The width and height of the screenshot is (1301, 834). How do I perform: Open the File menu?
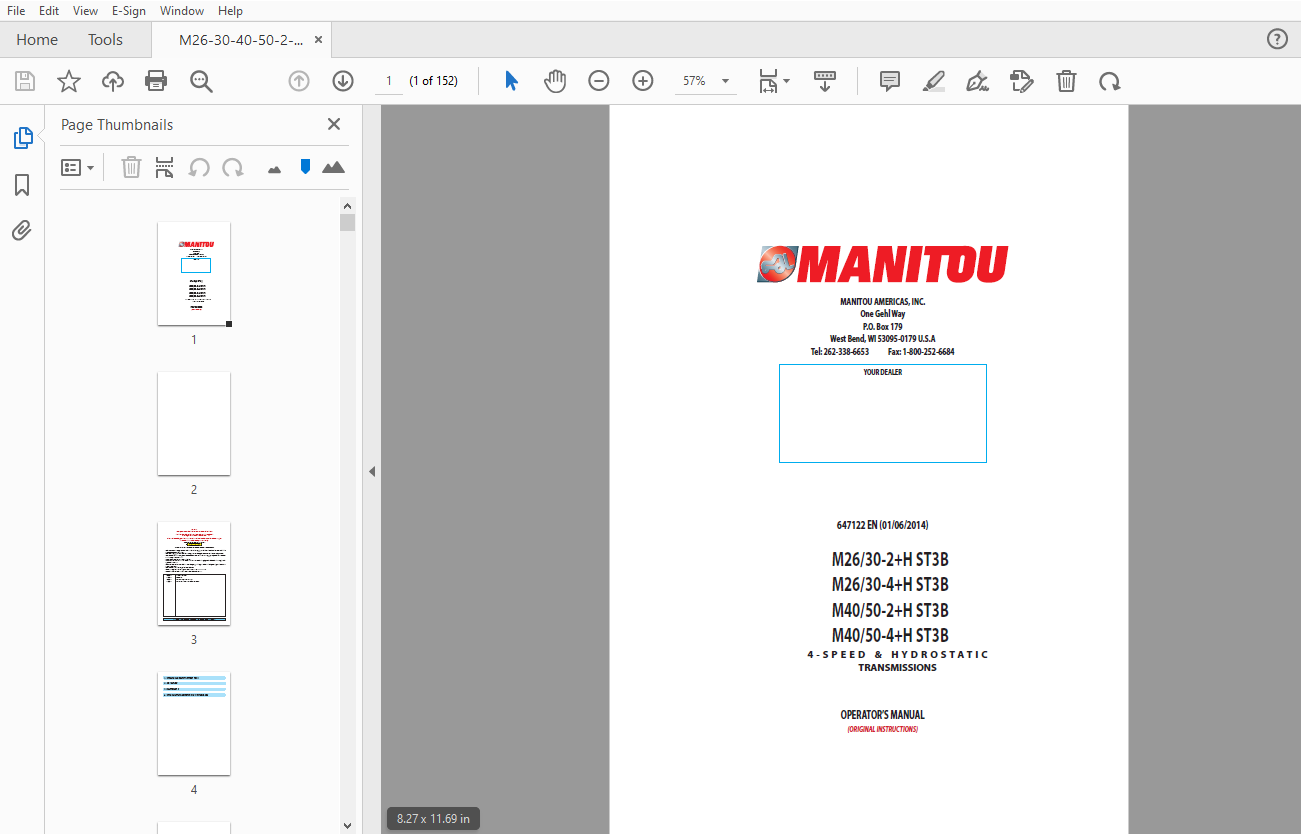[16, 10]
